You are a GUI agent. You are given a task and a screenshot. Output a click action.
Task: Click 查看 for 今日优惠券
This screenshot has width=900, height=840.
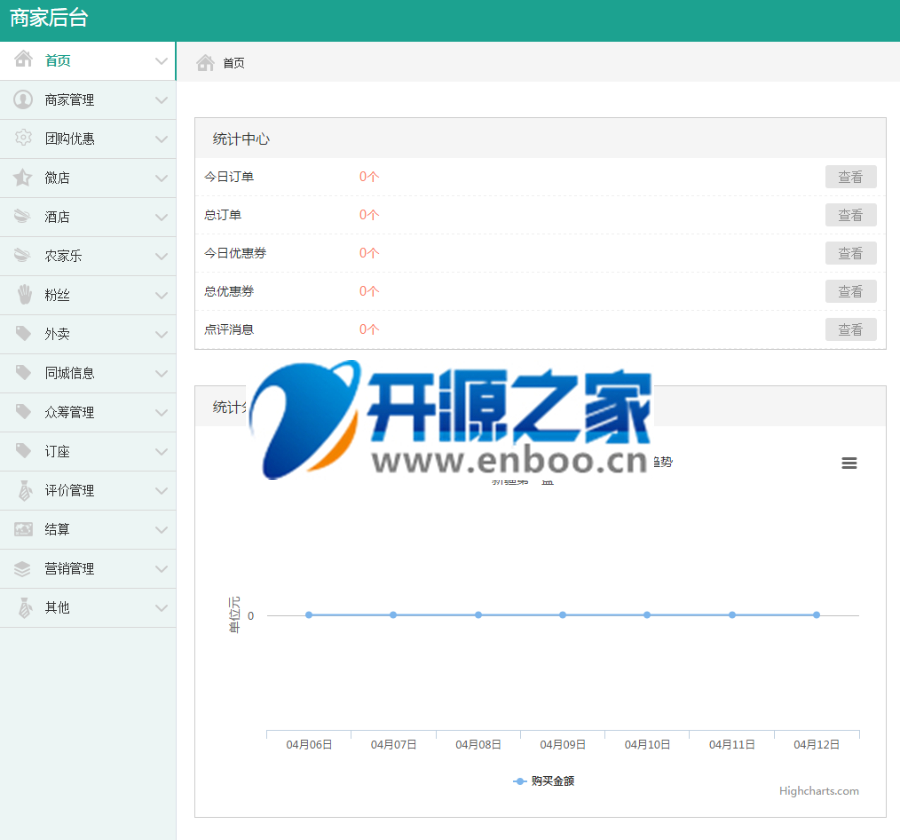(851, 253)
